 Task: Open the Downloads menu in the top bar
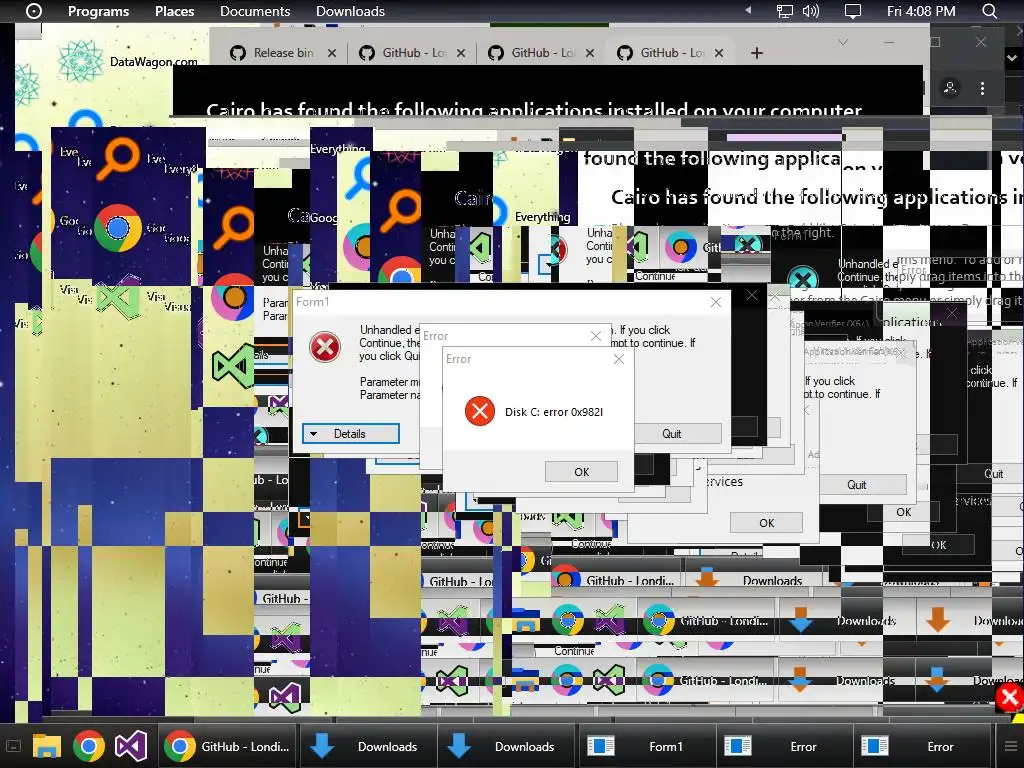(x=350, y=11)
